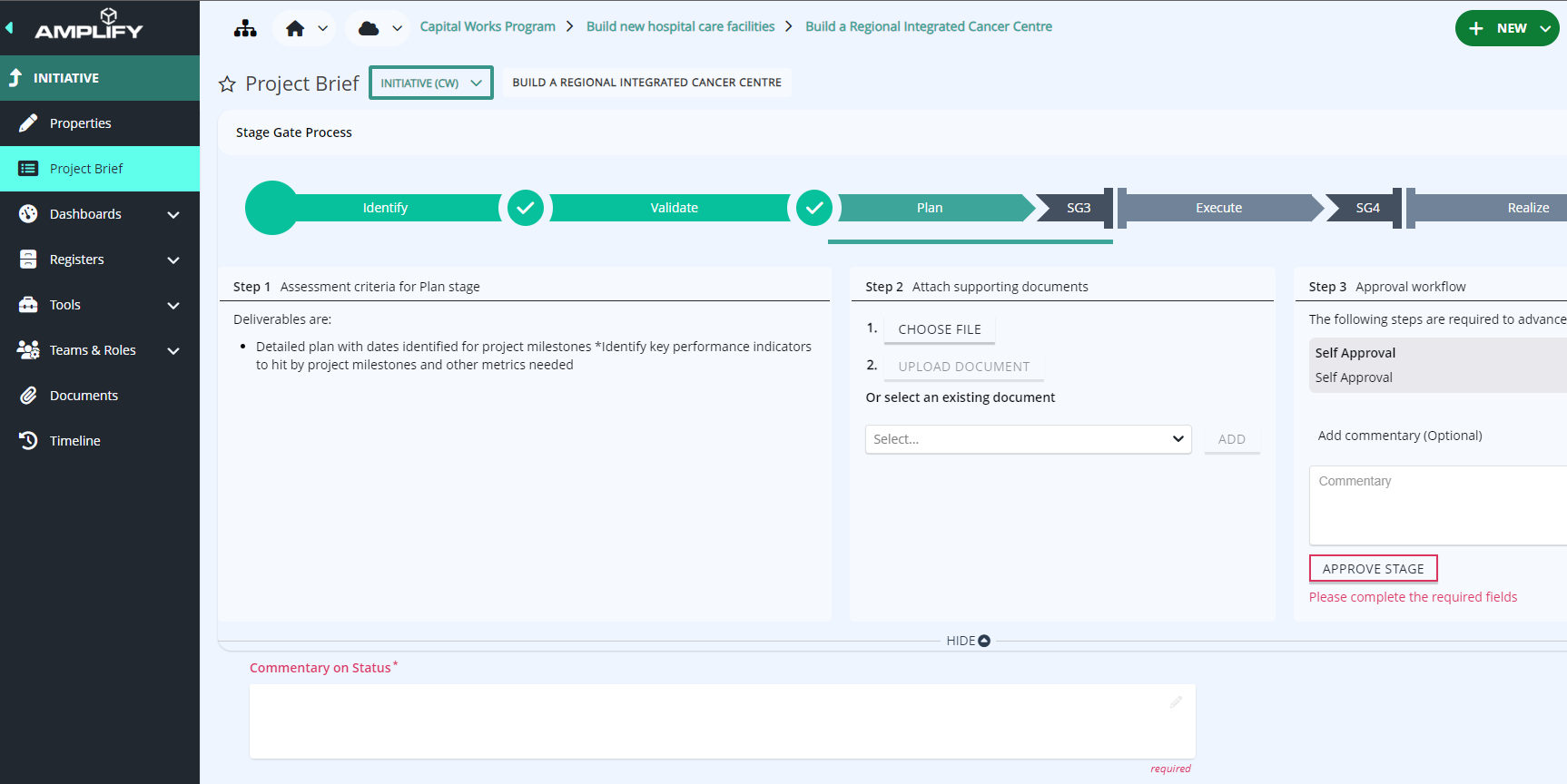1567x784 pixels.
Task: Click the home icon
Action: (295, 28)
